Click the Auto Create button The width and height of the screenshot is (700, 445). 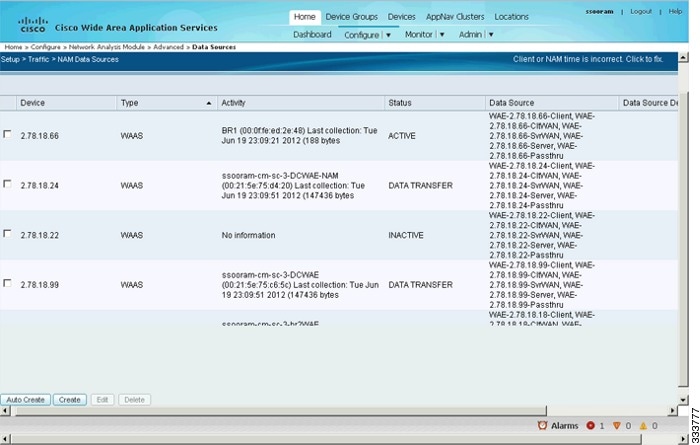tap(25, 400)
